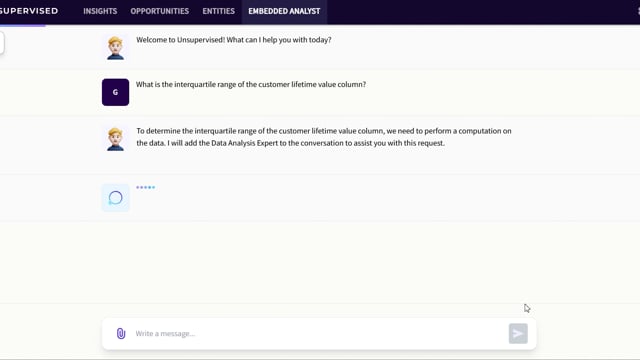Click the purple G user avatar
The height and width of the screenshot is (360, 640).
116,92
